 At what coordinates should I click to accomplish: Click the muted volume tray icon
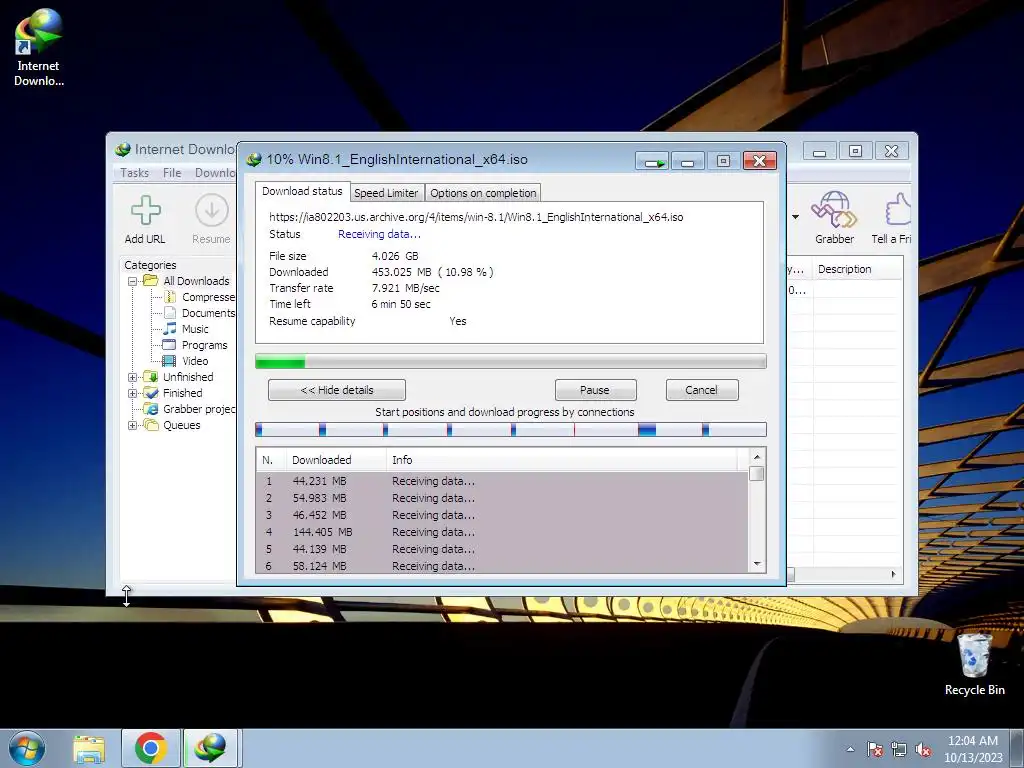coord(923,749)
